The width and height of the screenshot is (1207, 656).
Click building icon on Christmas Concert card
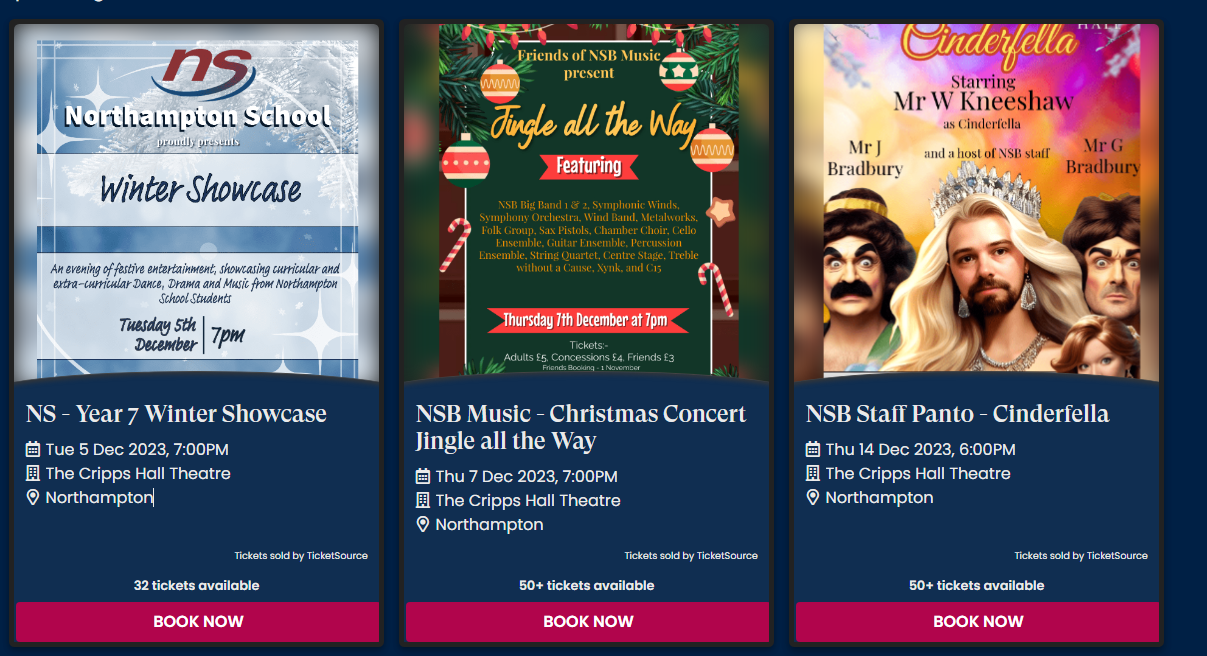tap(423, 501)
